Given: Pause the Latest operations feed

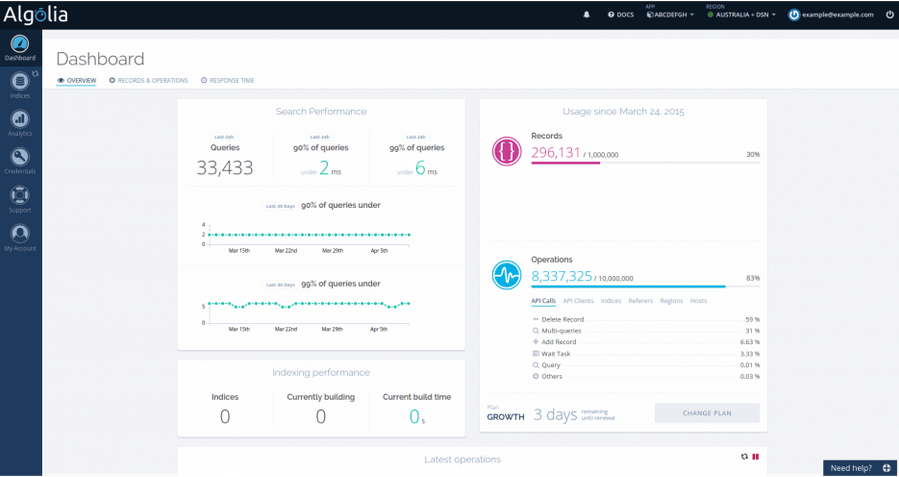Looking at the screenshot, I should pyautogui.click(x=756, y=456).
